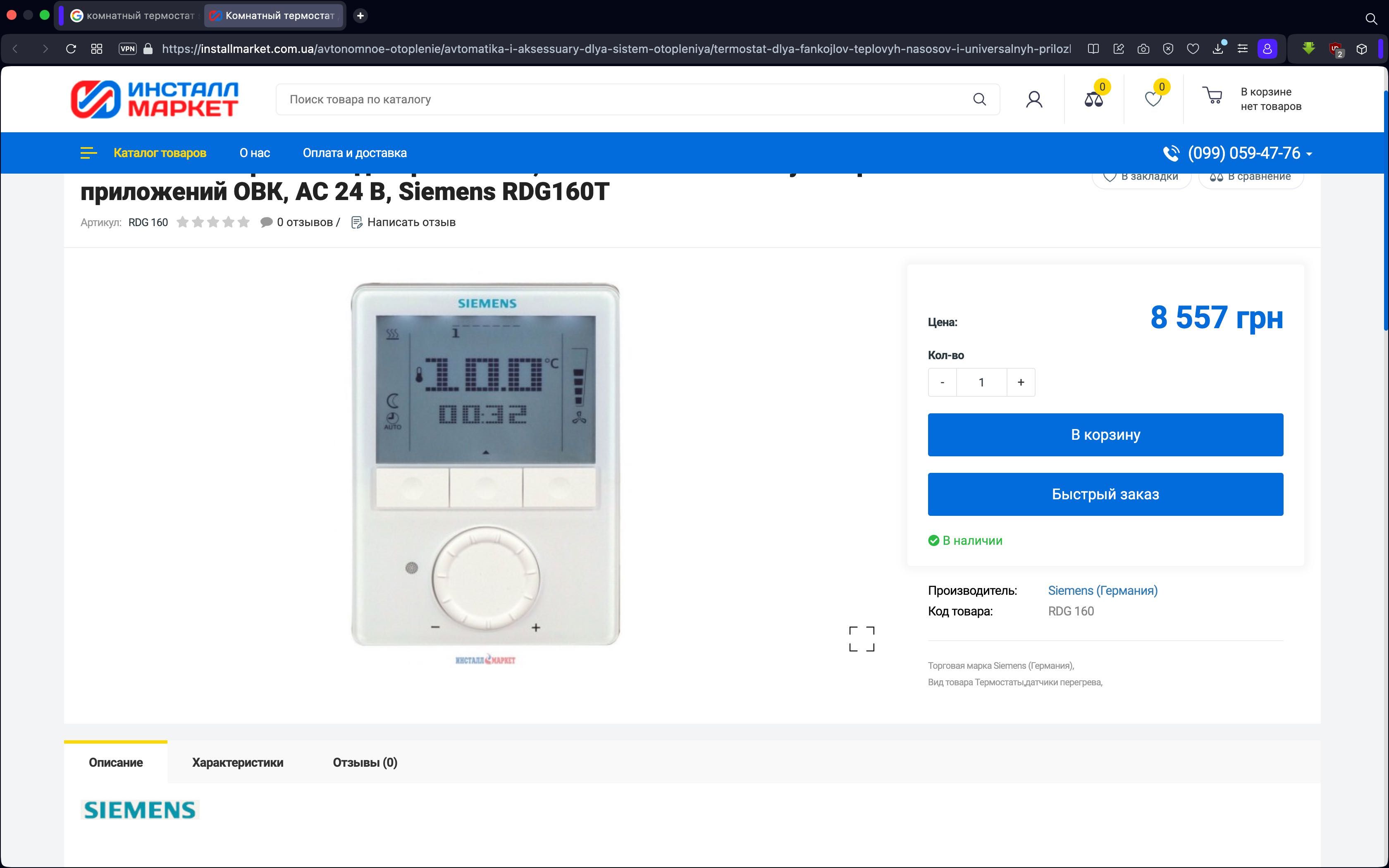Viewport: 1389px width, 868px height.
Task: Open the browser downloads icon
Action: click(x=1218, y=49)
